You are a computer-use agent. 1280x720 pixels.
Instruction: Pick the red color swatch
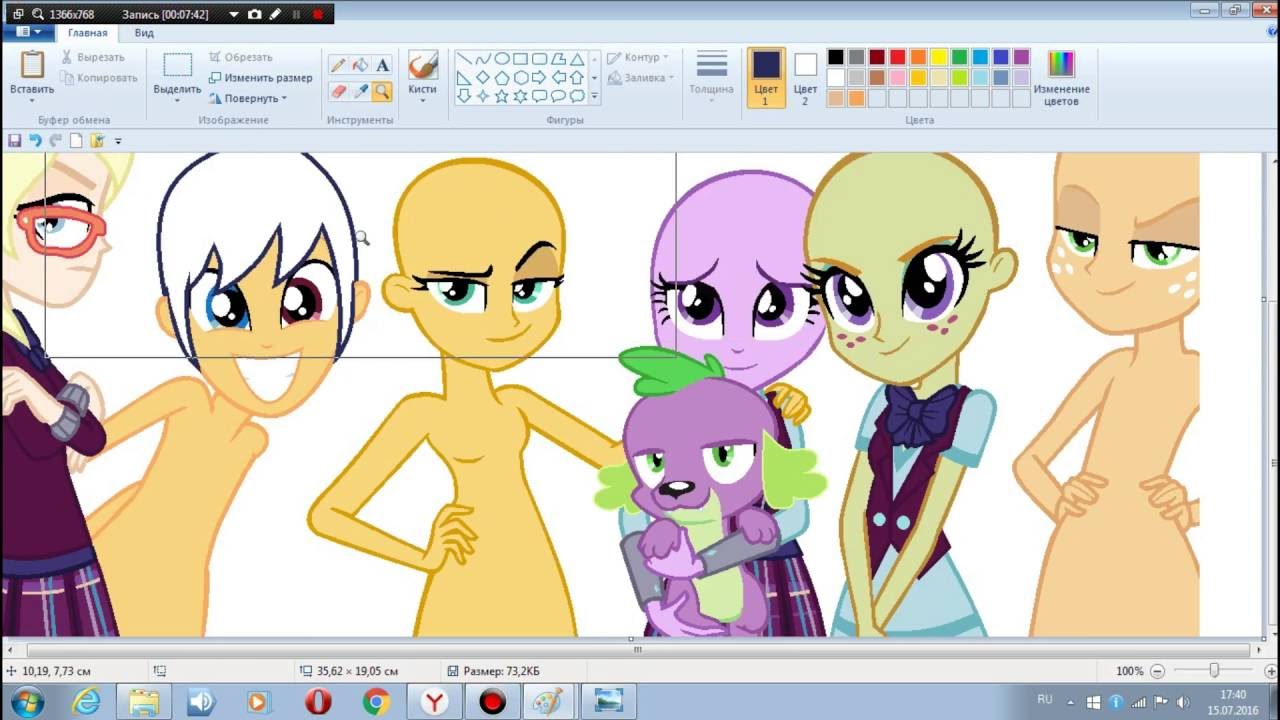point(897,57)
